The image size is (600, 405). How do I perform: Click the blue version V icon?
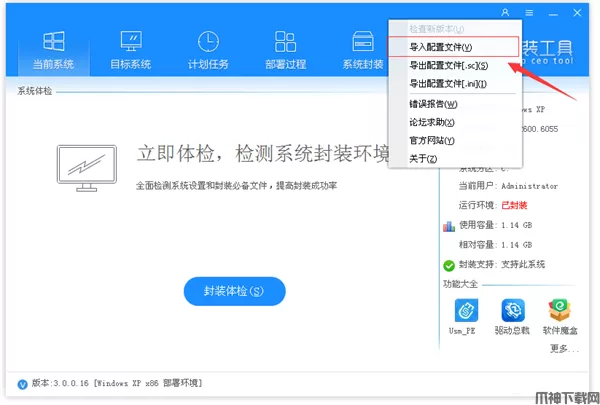coord(23,384)
